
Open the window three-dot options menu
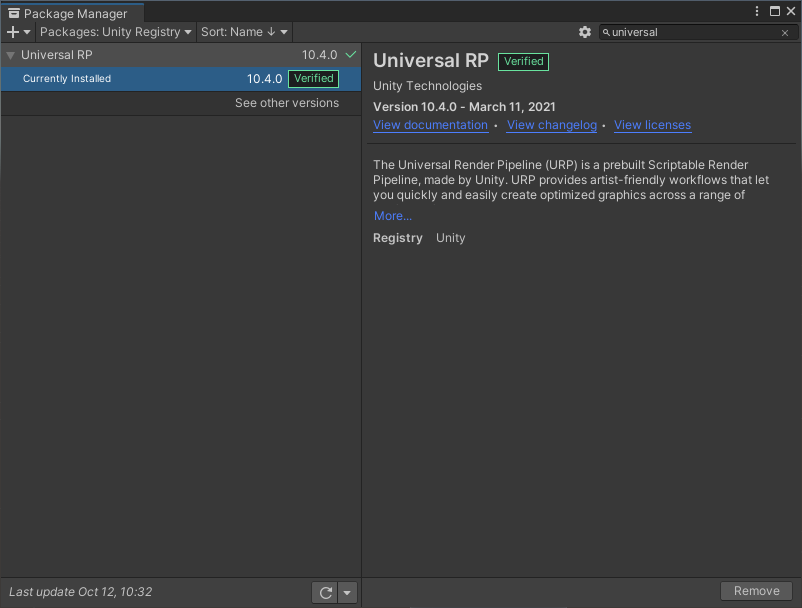757,11
